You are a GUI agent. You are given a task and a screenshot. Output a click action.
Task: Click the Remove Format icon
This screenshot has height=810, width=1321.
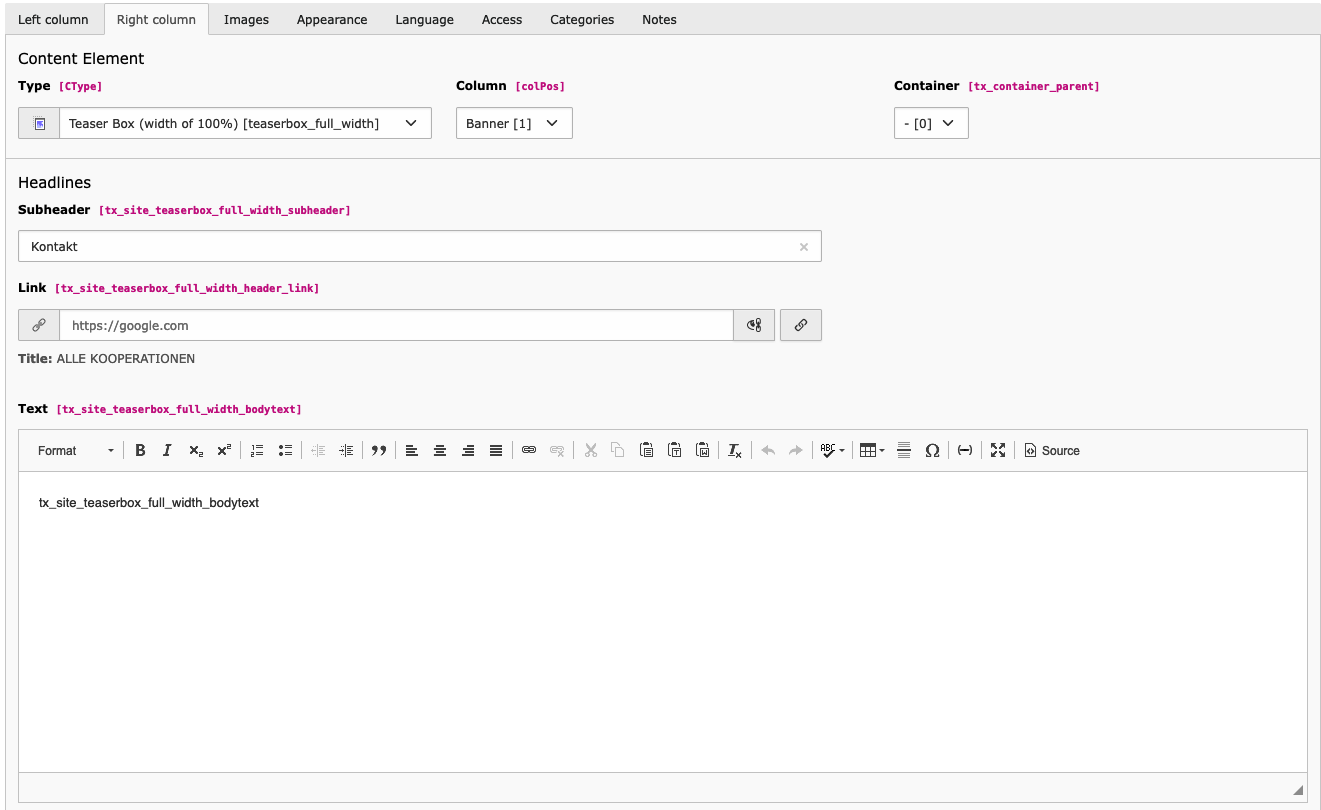tap(735, 451)
